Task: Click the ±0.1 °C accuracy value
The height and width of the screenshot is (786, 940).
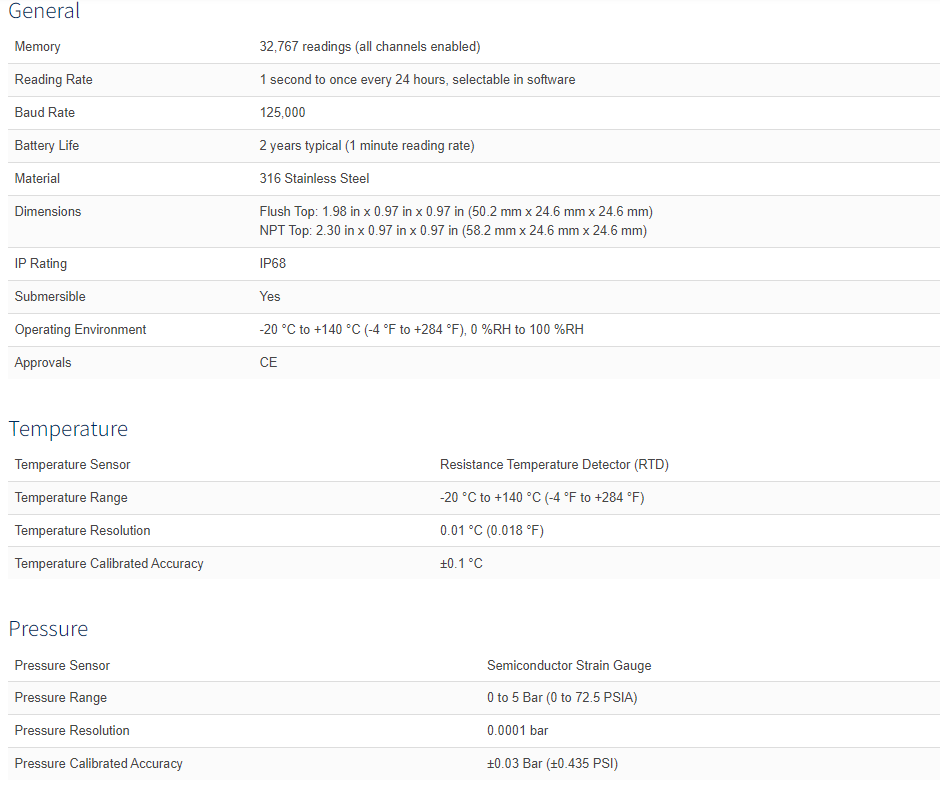Action: pyautogui.click(x=461, y=564)
